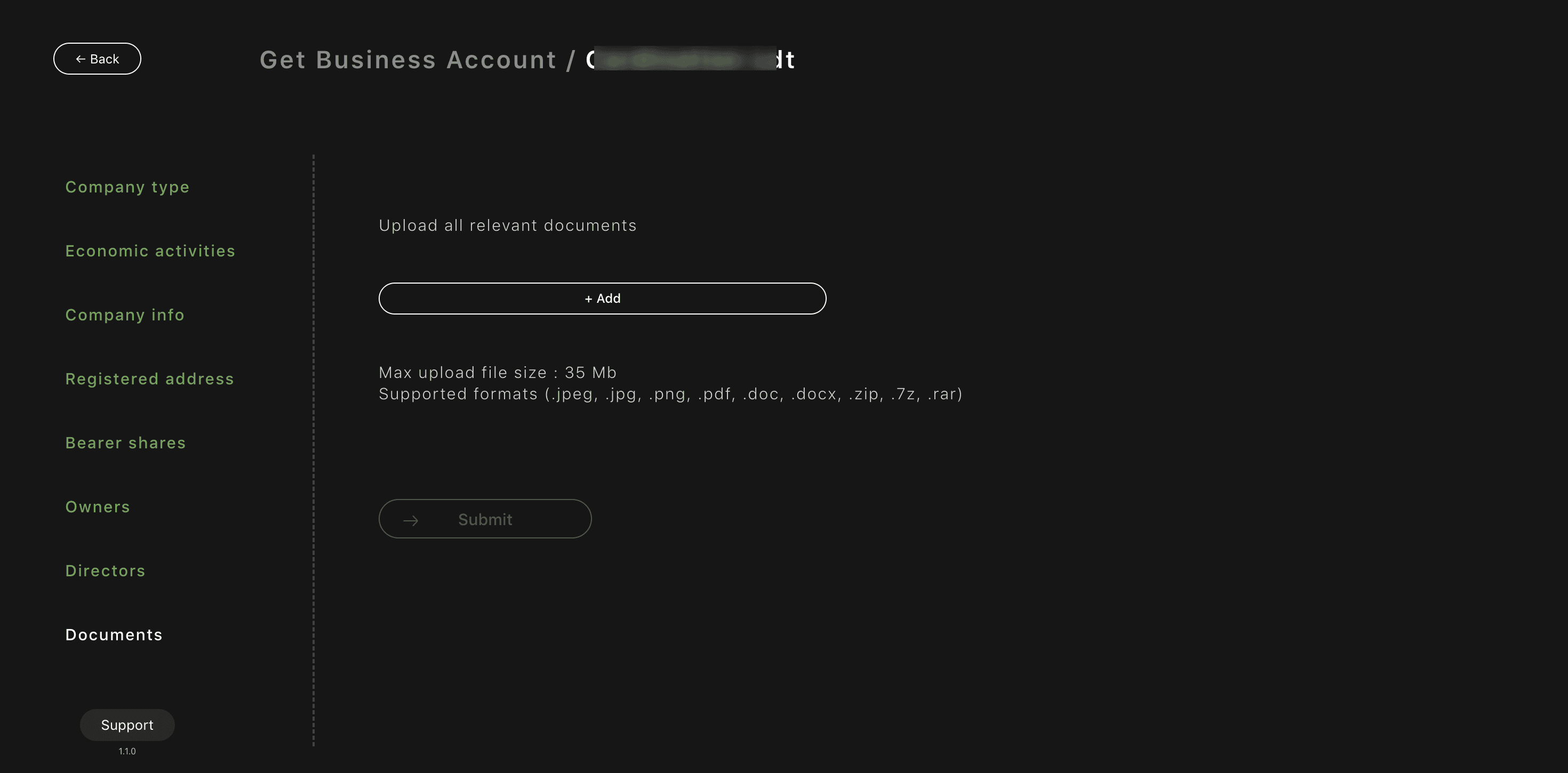Click the dashed vertical sidebar divider

314,450
